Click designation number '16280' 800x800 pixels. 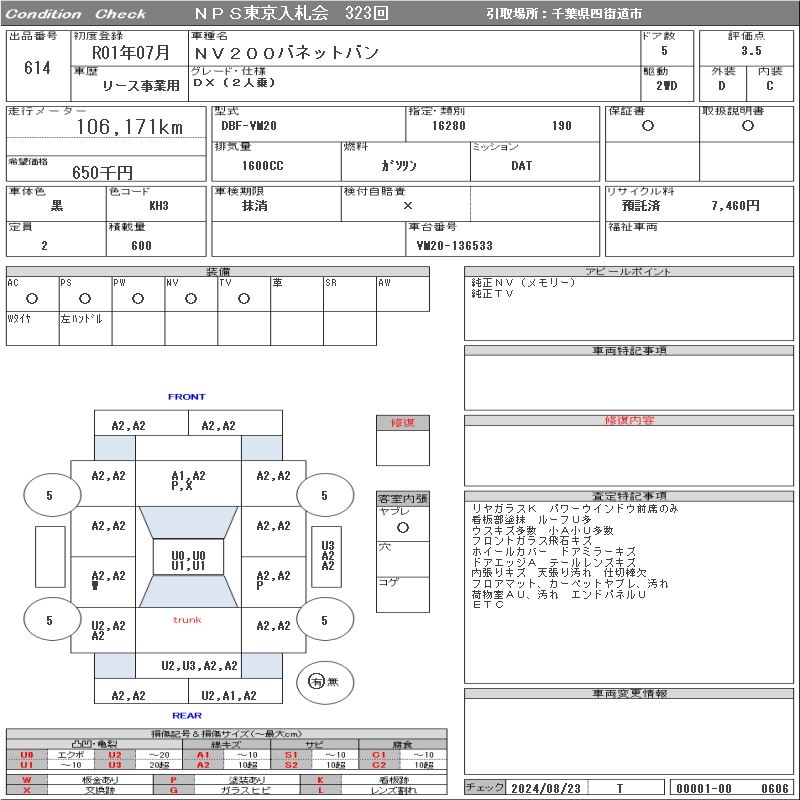click(448, 126)
